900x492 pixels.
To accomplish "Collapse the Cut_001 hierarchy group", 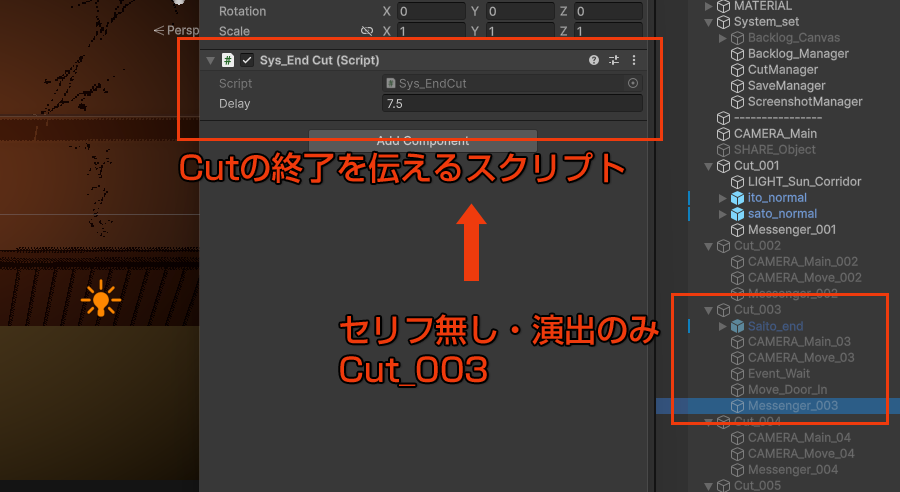I will [709, 166].
